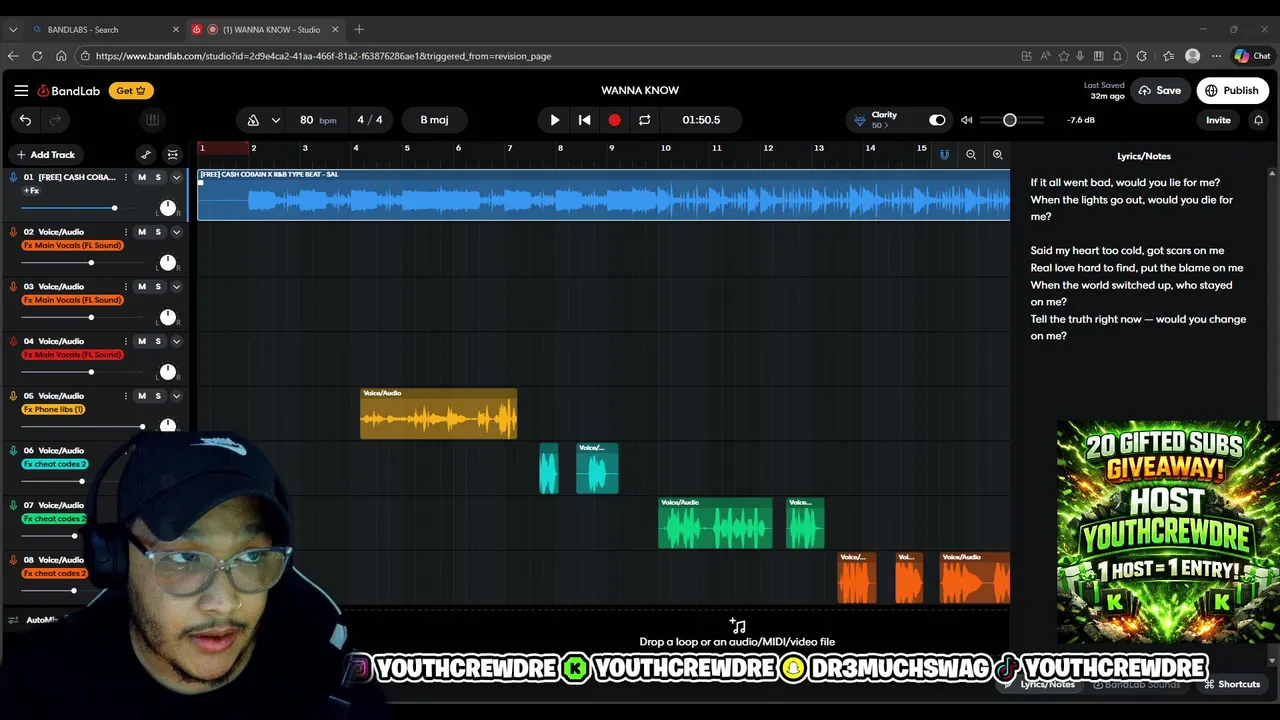The height and width of the screenshot is (720, 1280).
Task: Mute track 02 Voice/Audio
Action: tap(142, 232)
